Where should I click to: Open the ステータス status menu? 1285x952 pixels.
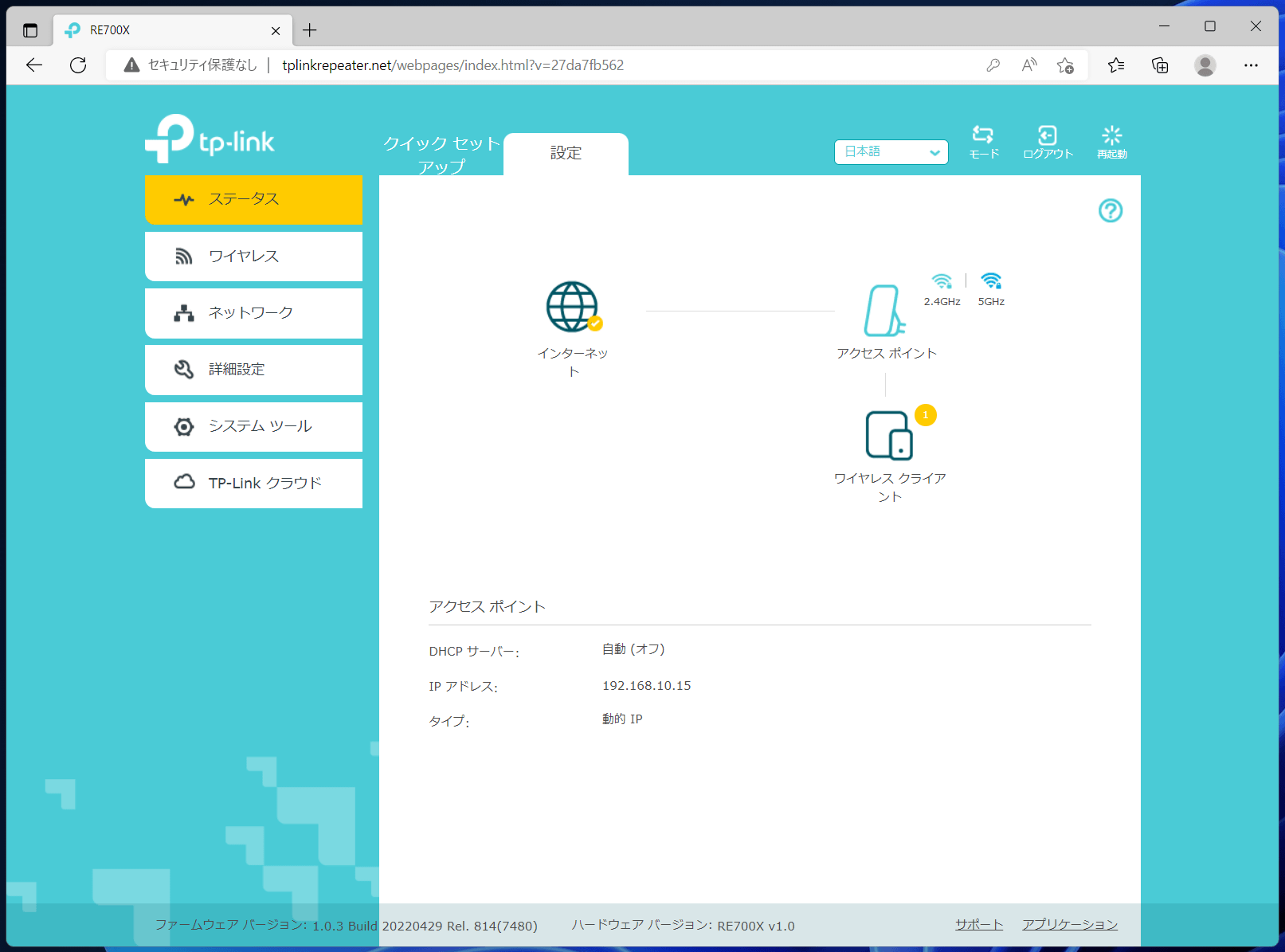click(x=253, y=199)
